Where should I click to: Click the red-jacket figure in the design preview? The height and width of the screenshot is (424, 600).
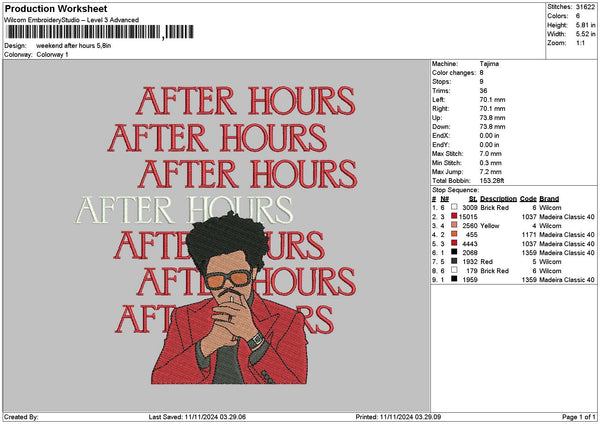click(230, 298)
